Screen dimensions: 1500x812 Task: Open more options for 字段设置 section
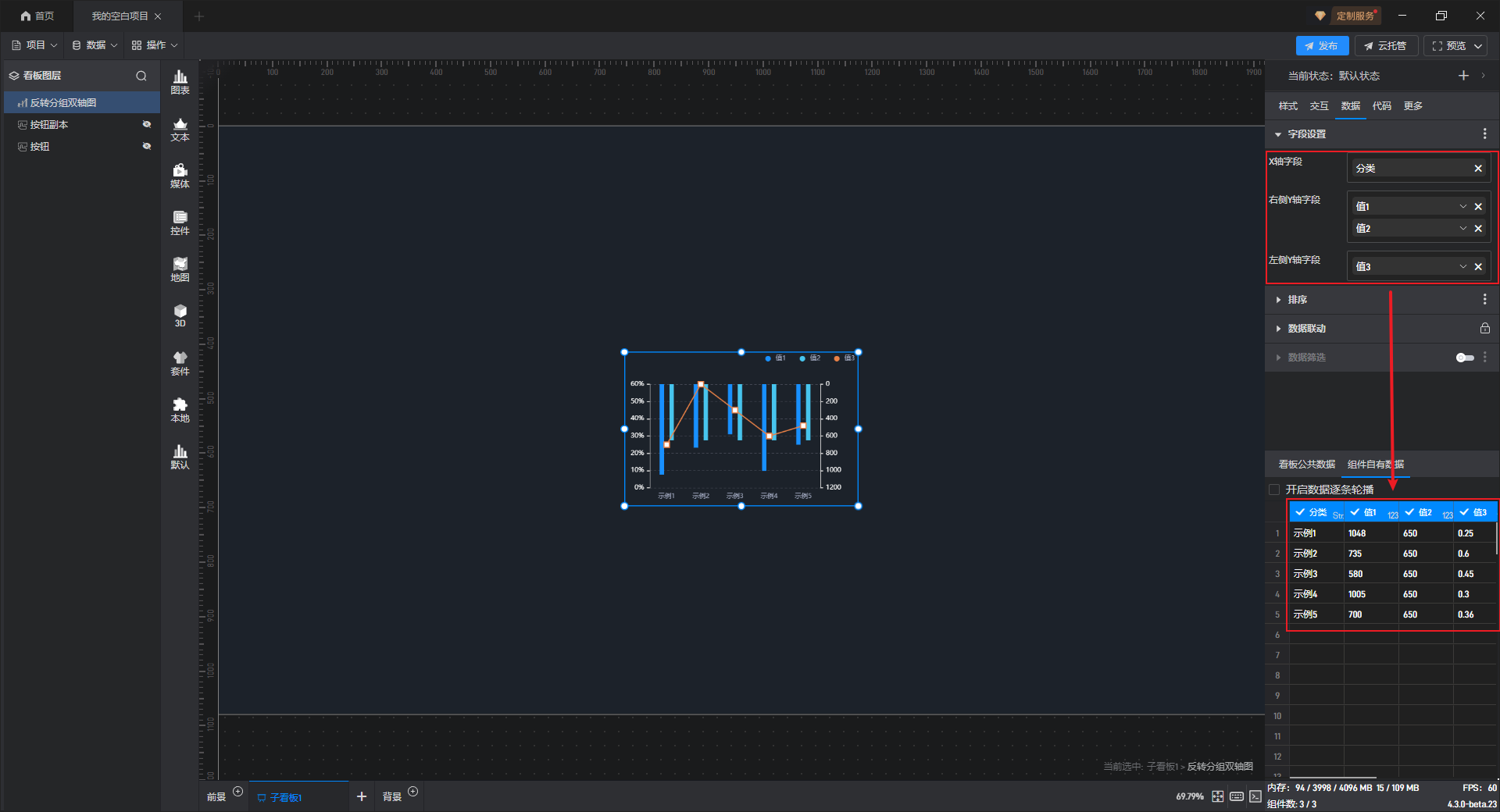coord(1484,134)
